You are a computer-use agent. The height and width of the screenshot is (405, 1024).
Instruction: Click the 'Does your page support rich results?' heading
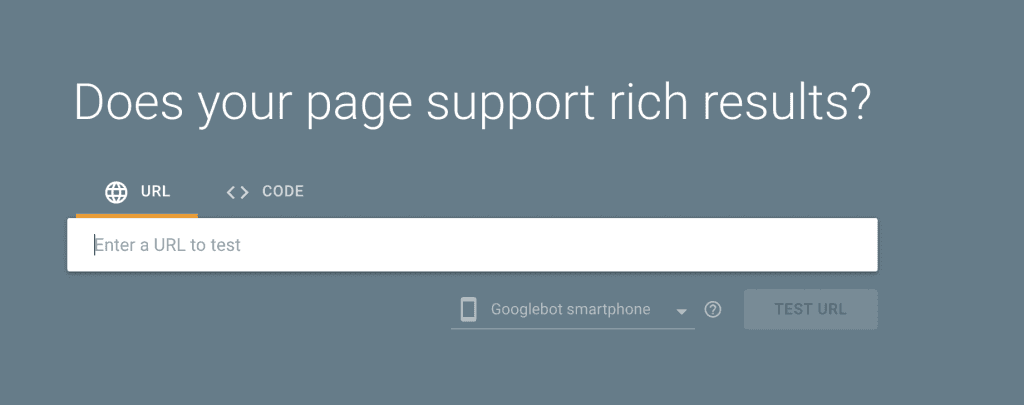click(x=472, y=103)
